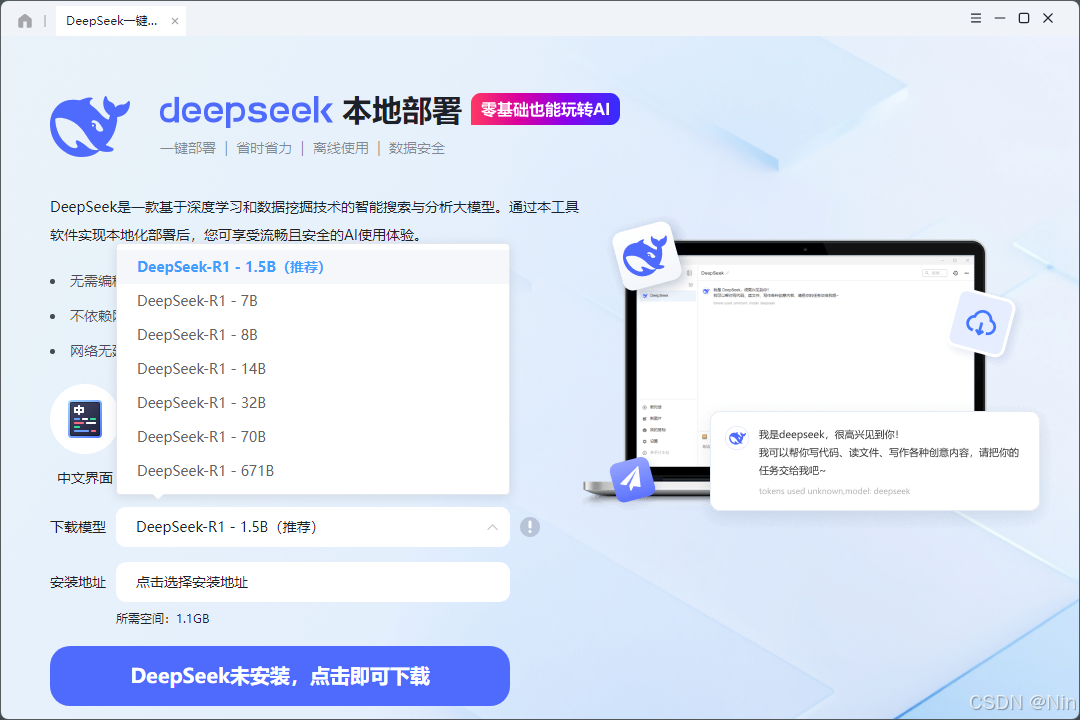Viewport: 1080px width, 720px height.
Task: Click the 省时省力 tagline text
Action: pyautogui.click(x=264, y=148)
